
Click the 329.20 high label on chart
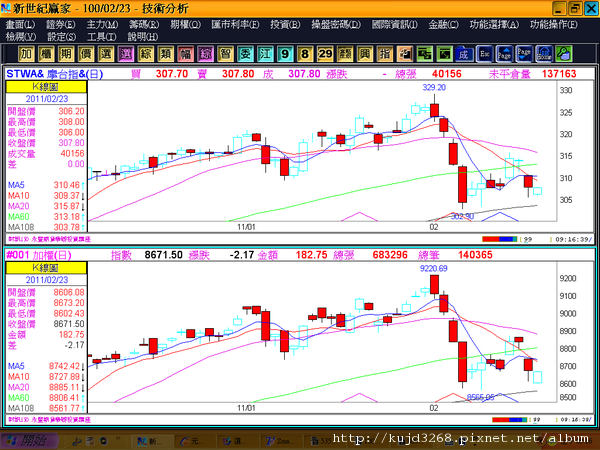point(434,88)
